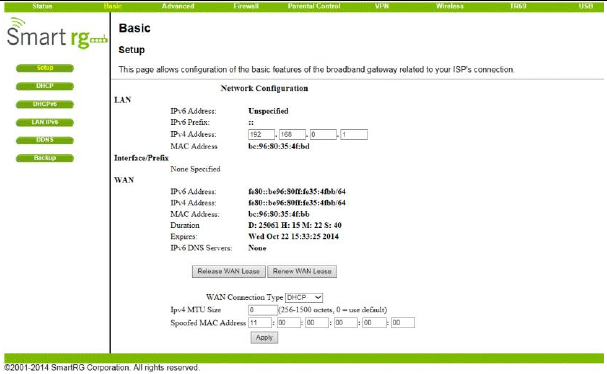Switch to the TR69 tab
This screenshot has height=374, width=607.
518,6
